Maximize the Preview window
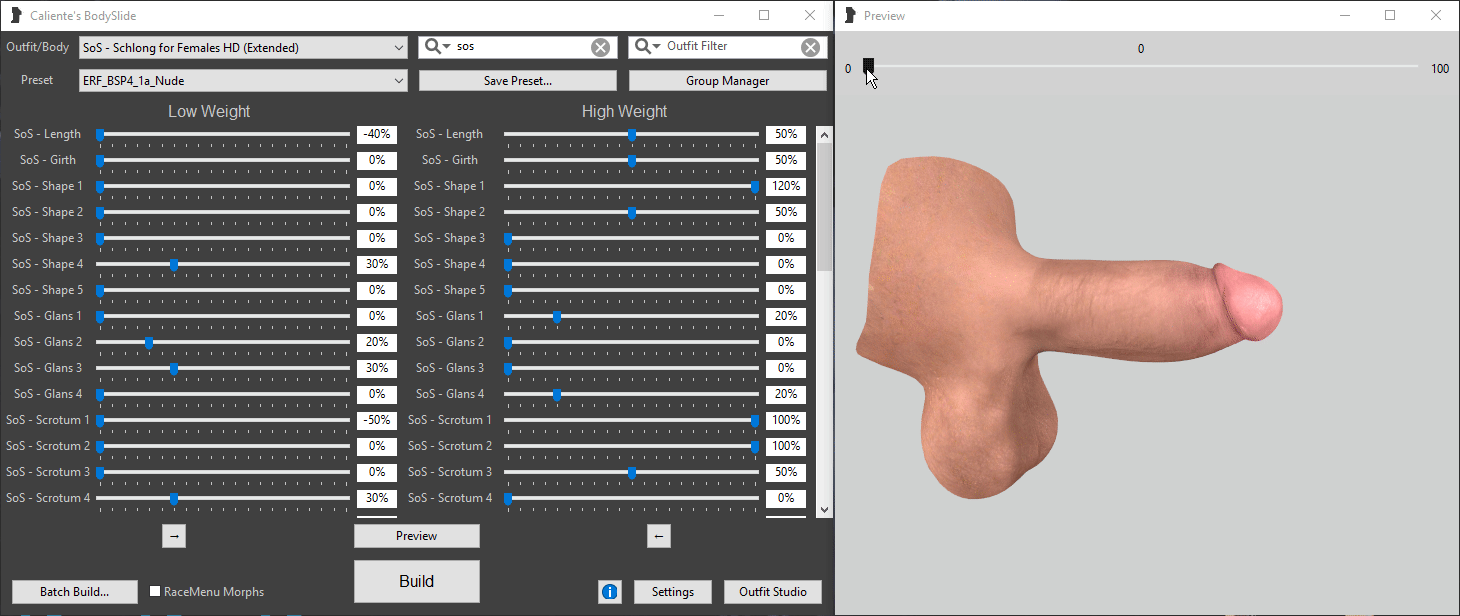This screenshot has height=616, width=1460. point(1389,15)
